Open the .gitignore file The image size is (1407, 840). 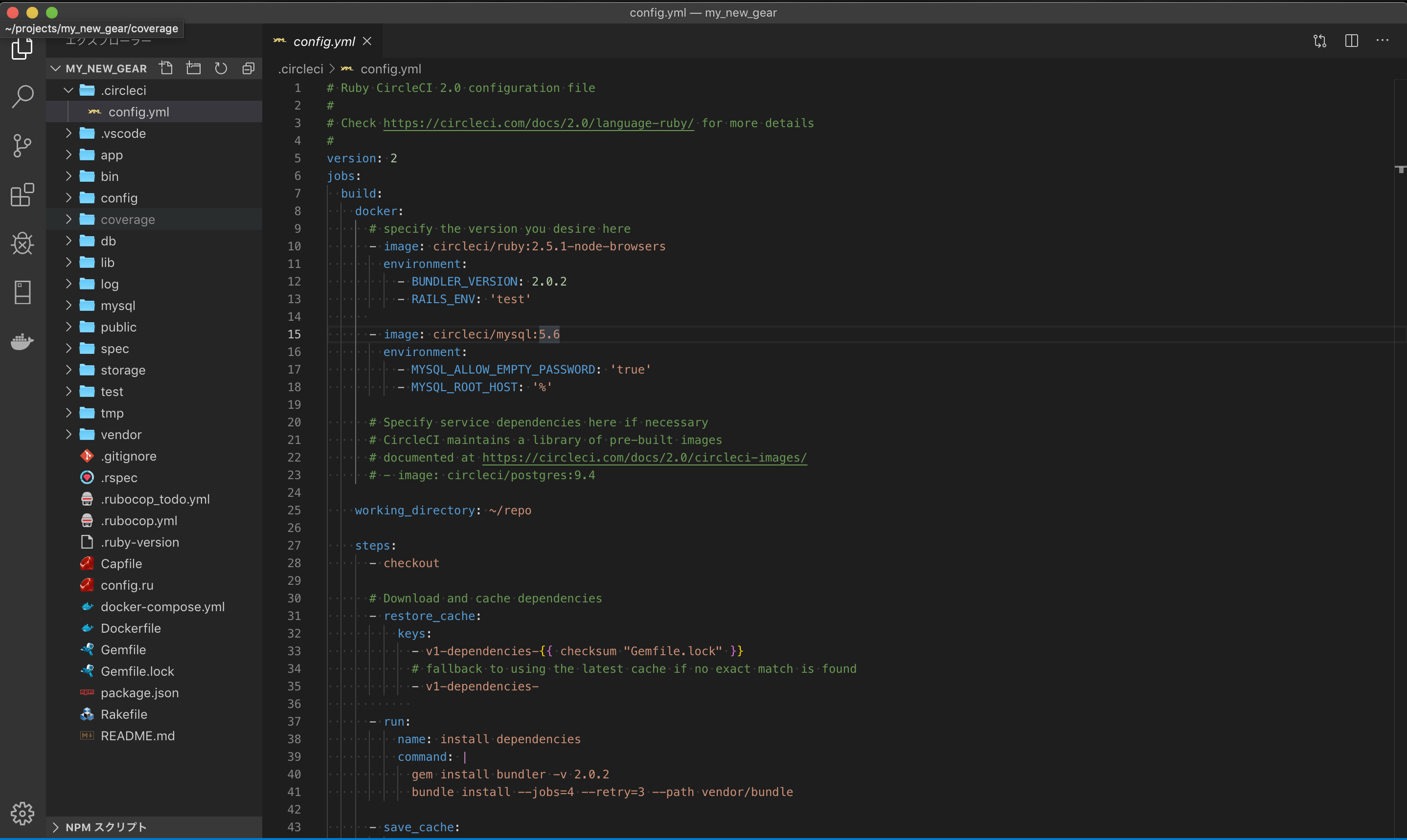[x=154, y=456]
